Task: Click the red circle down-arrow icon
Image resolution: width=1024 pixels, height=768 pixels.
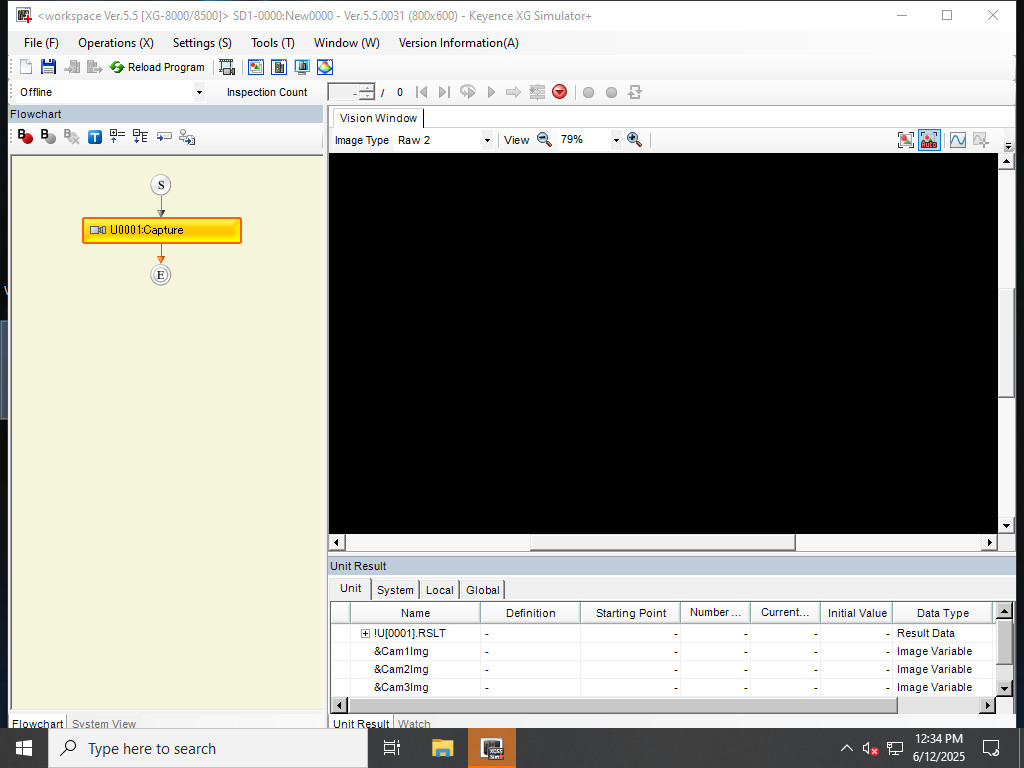Action: point(560,92)
